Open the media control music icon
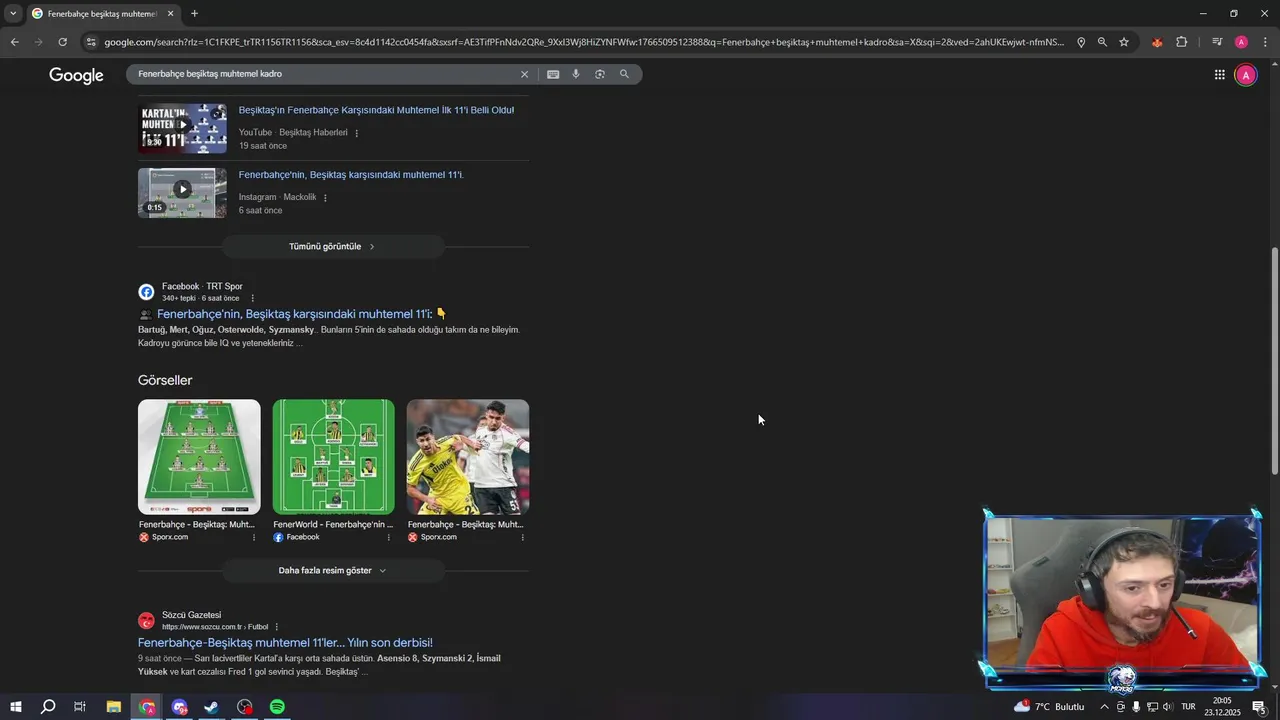1280x720 pixels. click(x=1217, y=42)
